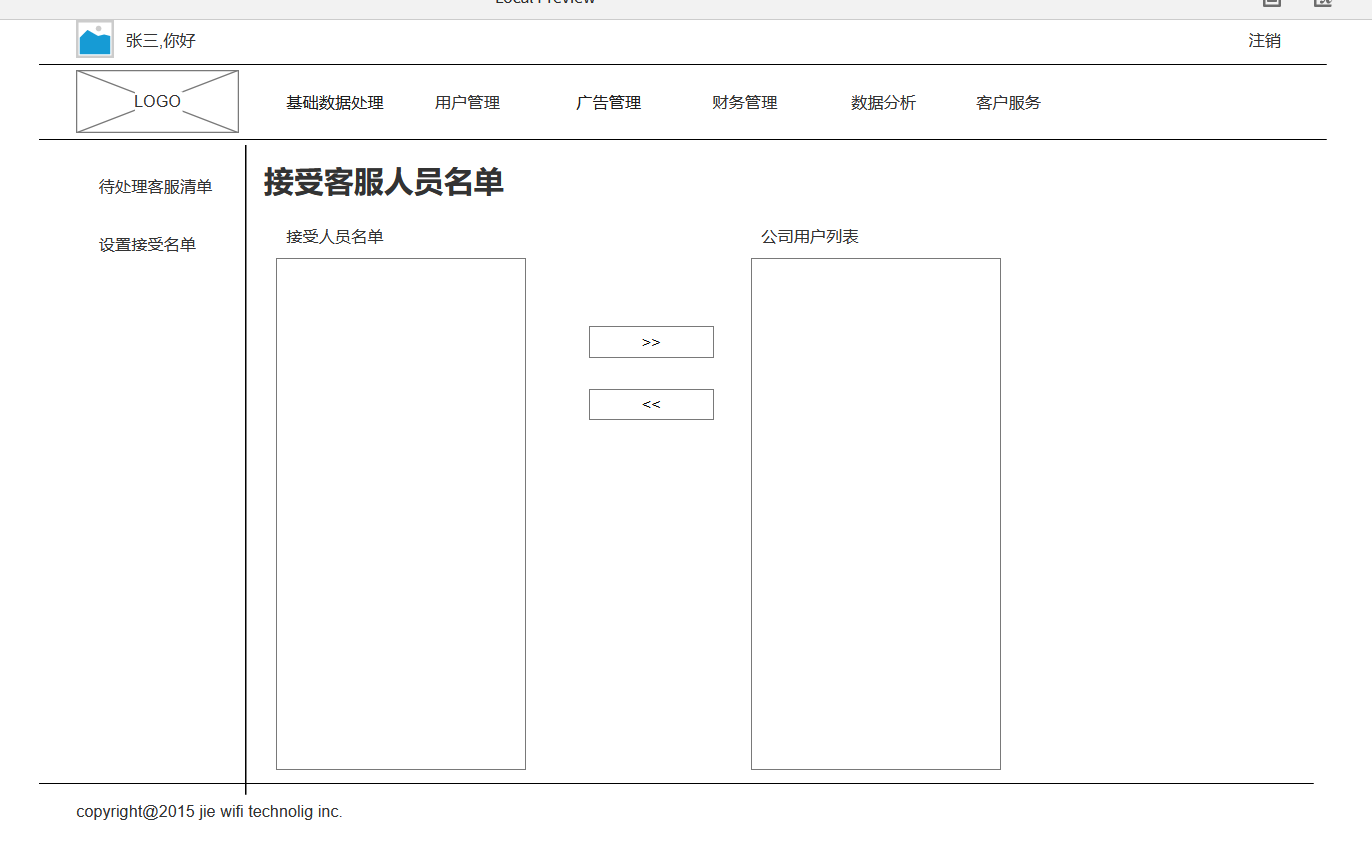Click the user avatar image icon
1372x851 pixels.
pyautogui.click(x=95, y=40)
